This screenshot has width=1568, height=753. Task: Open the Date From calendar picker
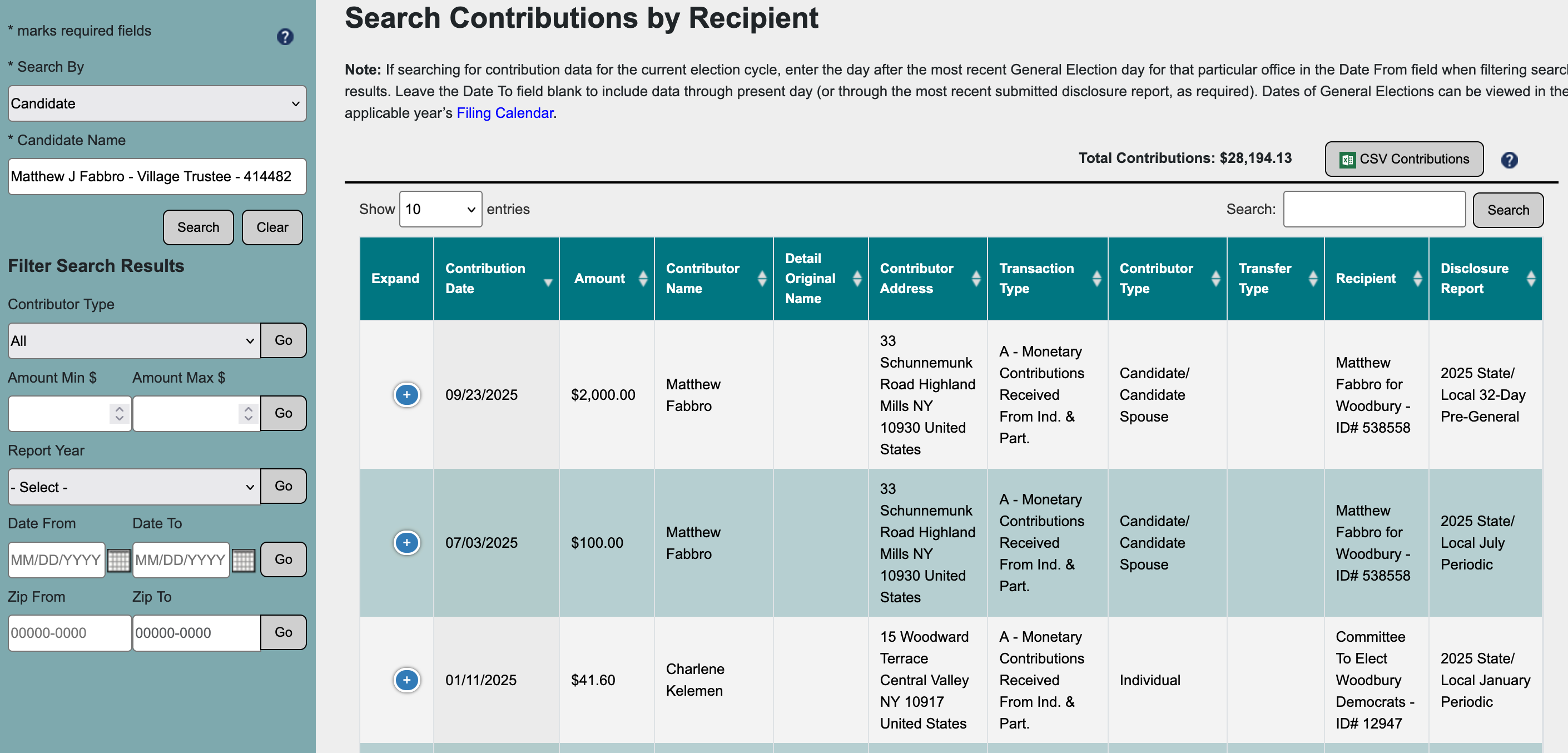(118, 559)
